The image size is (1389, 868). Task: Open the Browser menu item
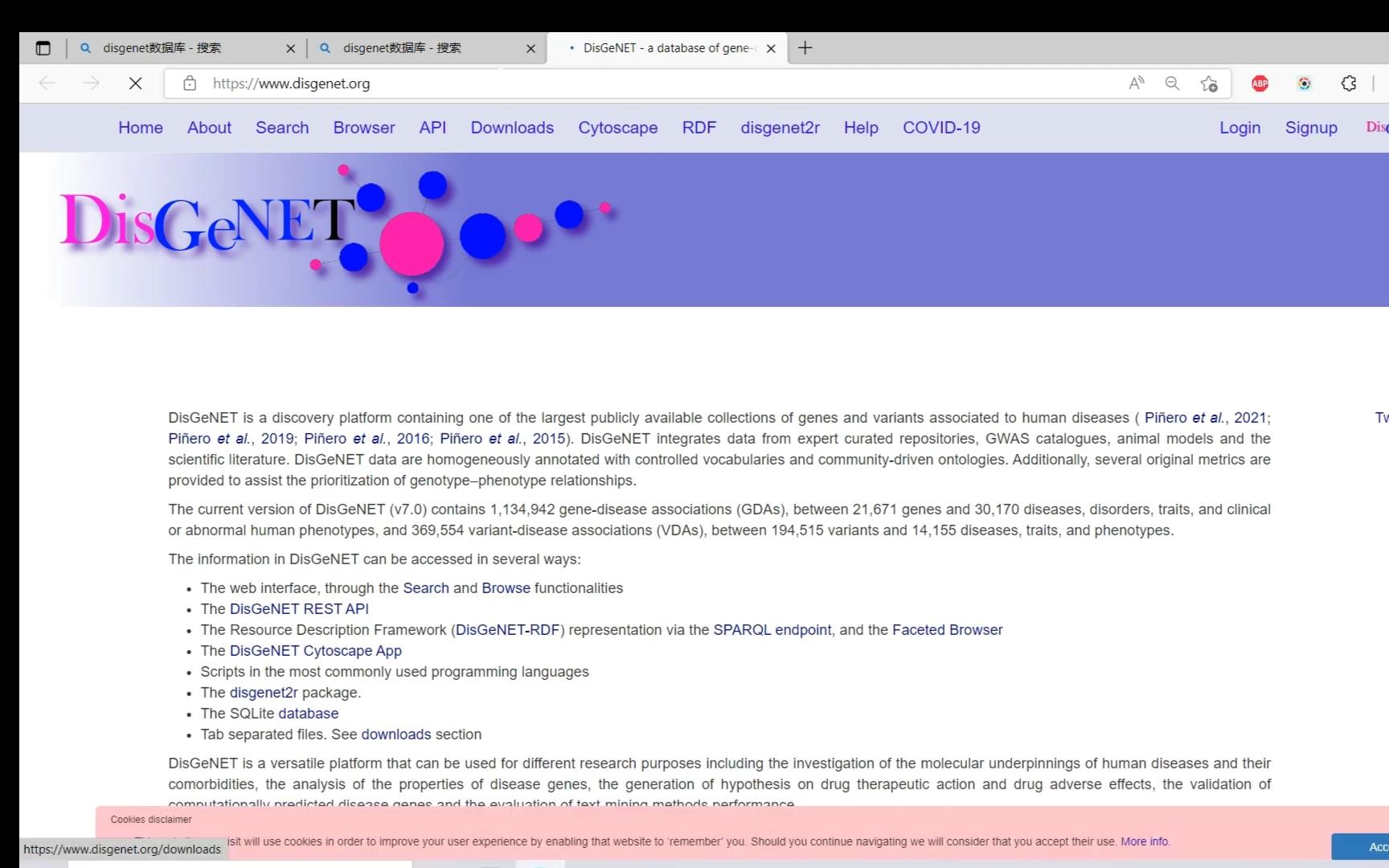coord(364,128)
